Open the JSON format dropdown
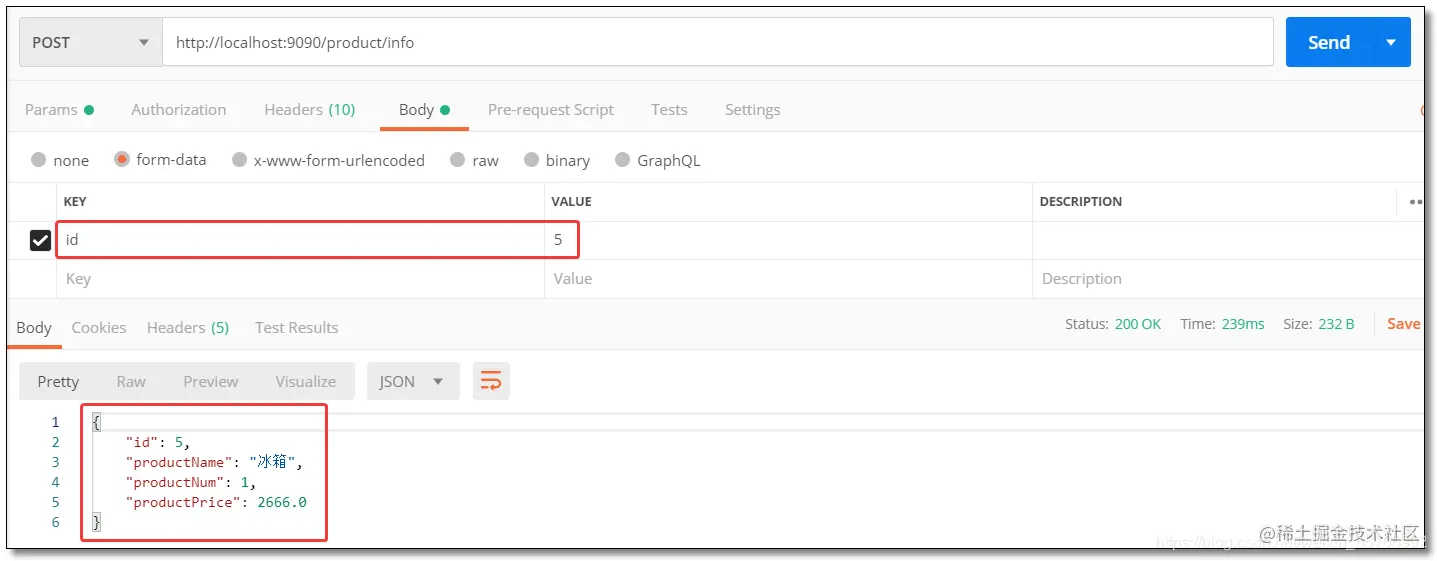 tap(413, 381)
